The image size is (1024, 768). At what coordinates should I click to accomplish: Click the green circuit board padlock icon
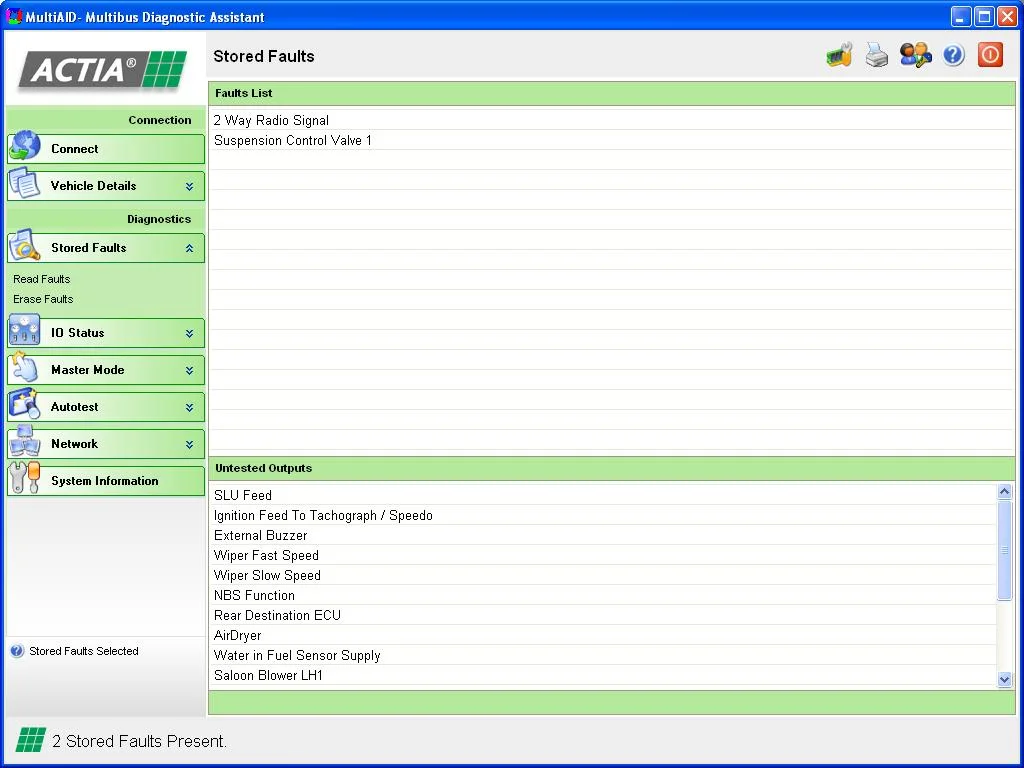pos(839,55)
